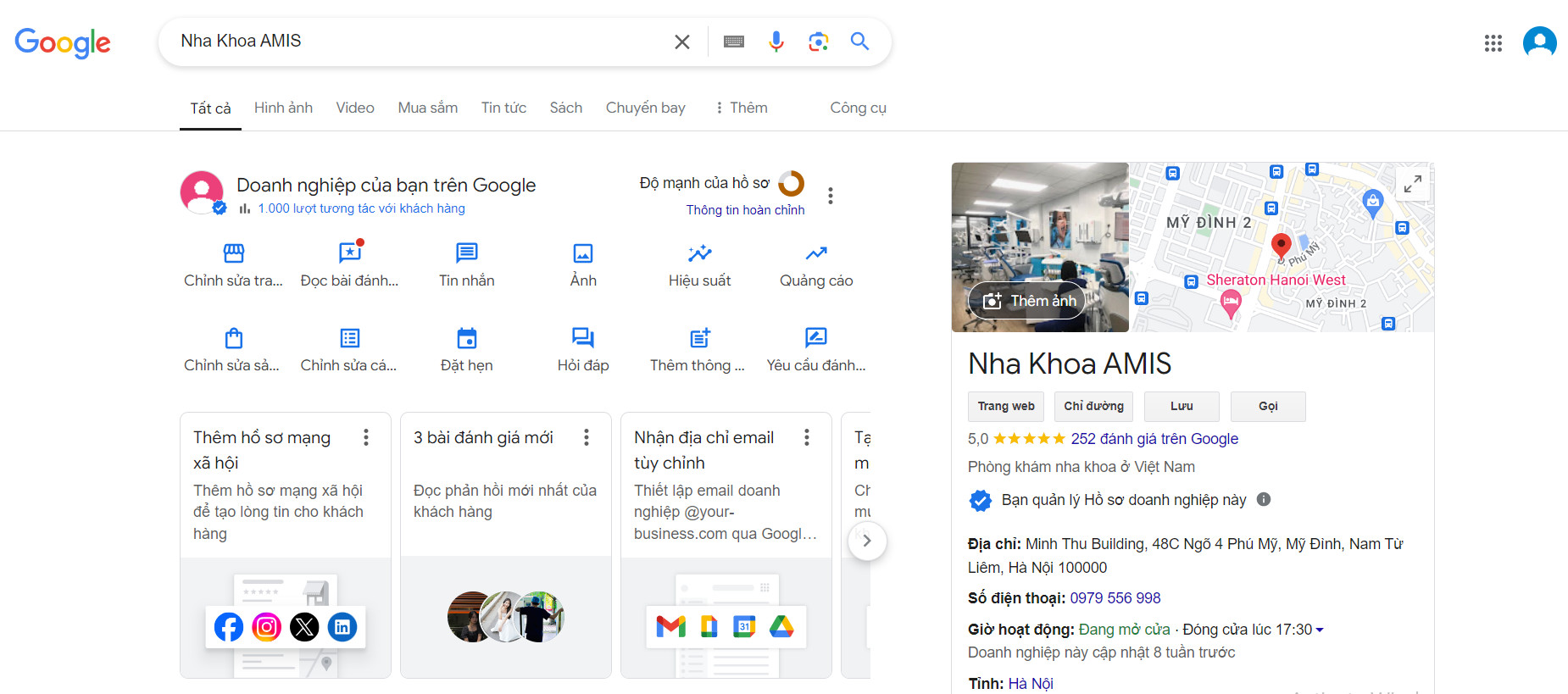This screenshot has width=1568, height=694.
Task: Open Đặt hẹn booking calendar icon
Action: [x=467, y=338]
